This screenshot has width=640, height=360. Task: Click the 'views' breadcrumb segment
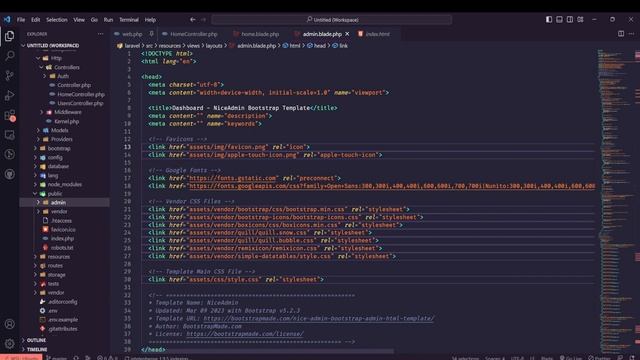193,46
